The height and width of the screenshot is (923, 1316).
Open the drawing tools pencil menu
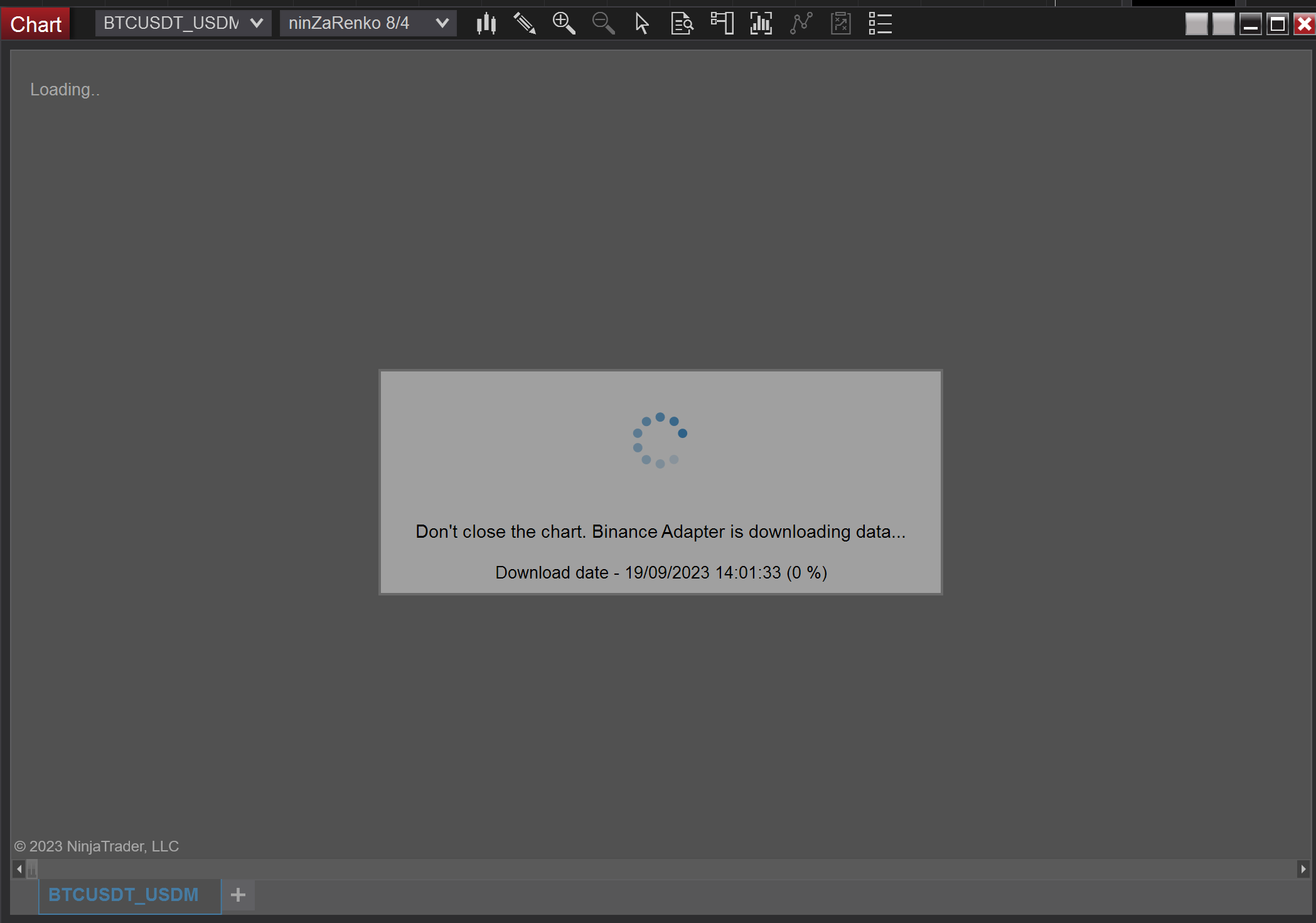[x=525, y=23]
